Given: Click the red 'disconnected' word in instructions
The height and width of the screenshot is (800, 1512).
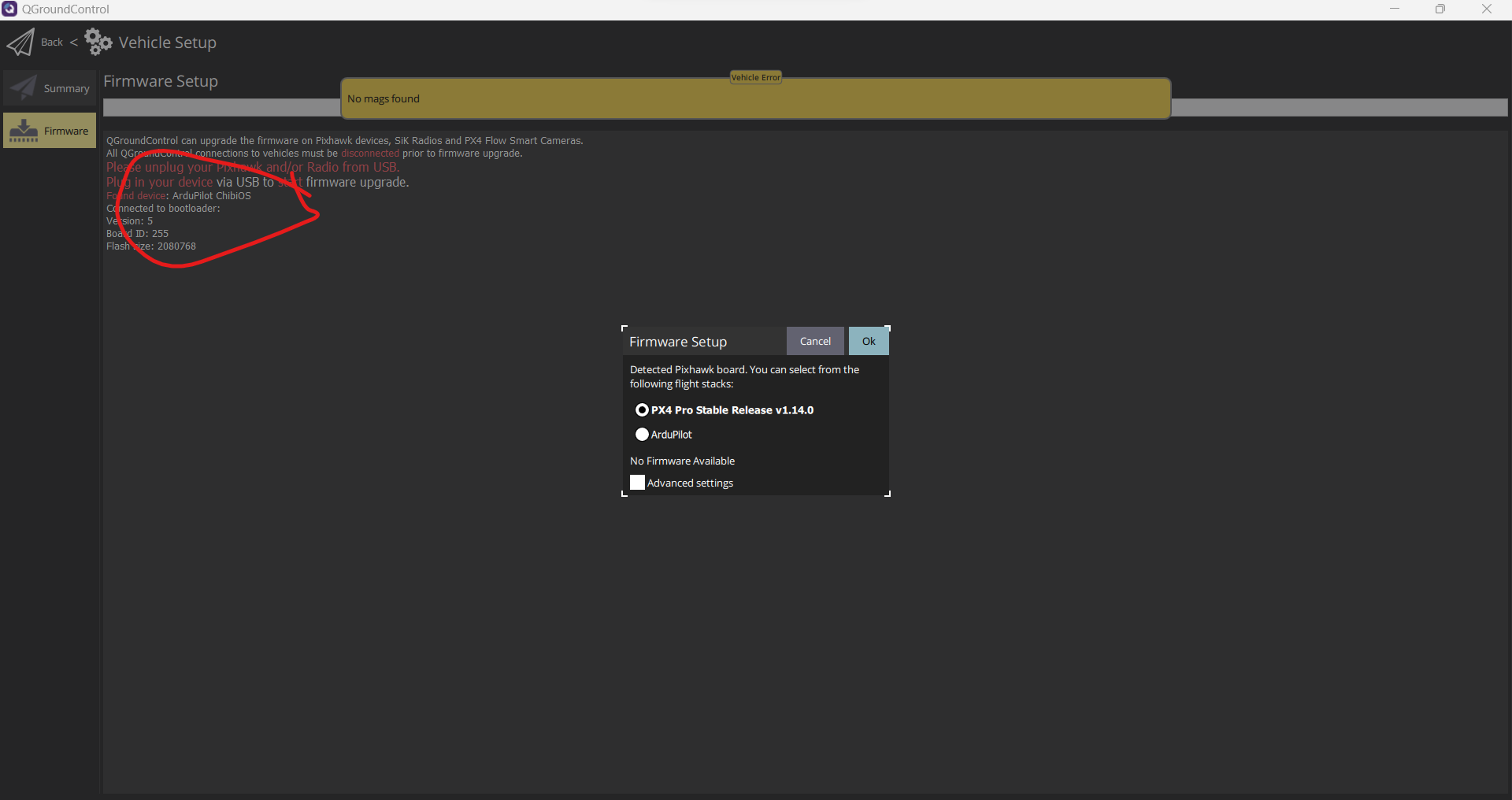Looking at the screenshot, I should coord(370,154).
